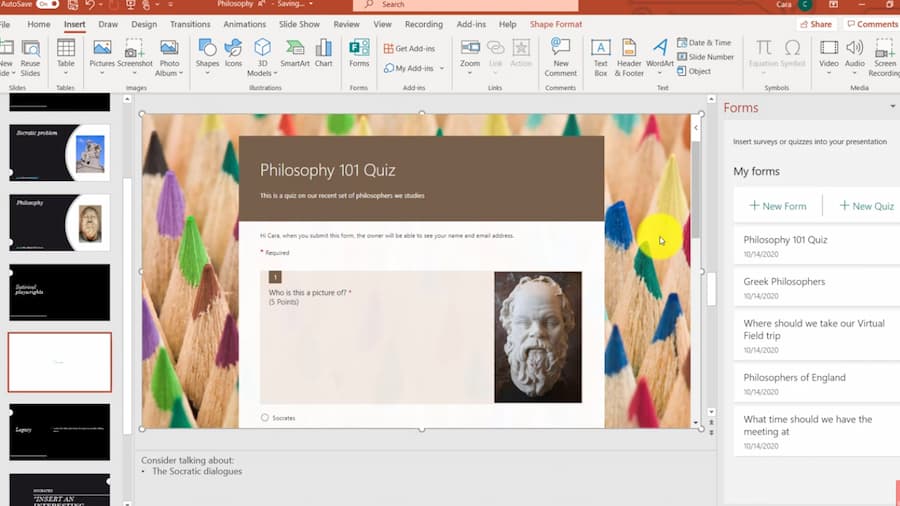Create a New Form
Viewport: 900px width, 506px height.
click(x=777, y=206)
